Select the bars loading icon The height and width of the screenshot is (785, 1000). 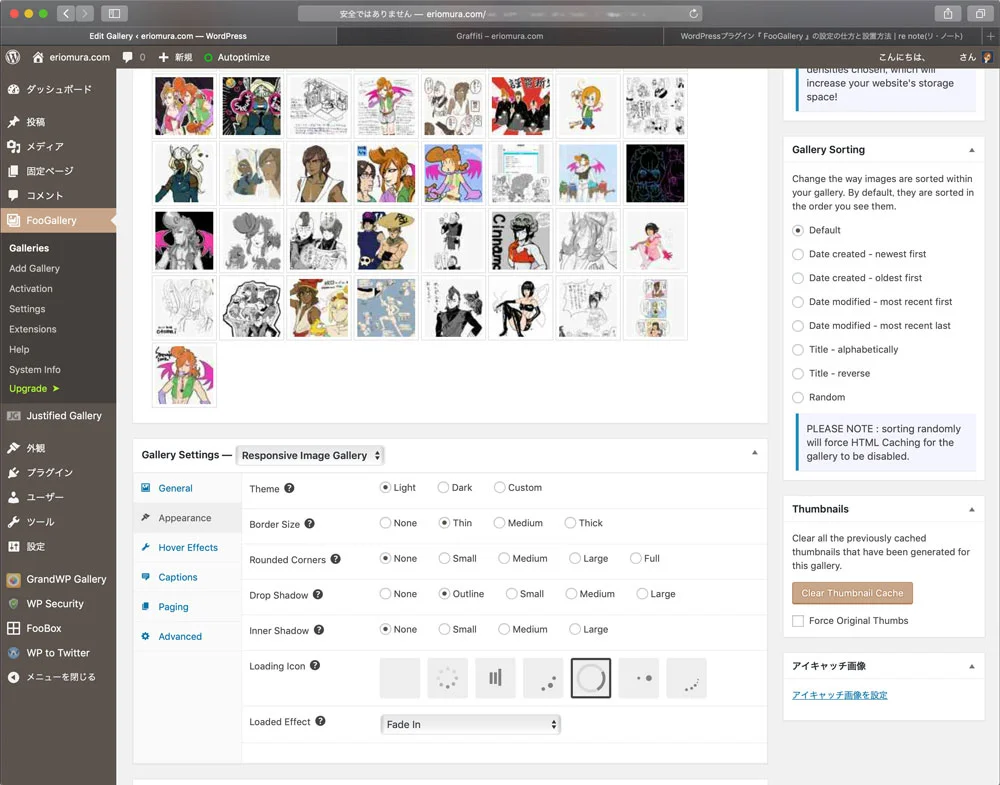point(495,678)
